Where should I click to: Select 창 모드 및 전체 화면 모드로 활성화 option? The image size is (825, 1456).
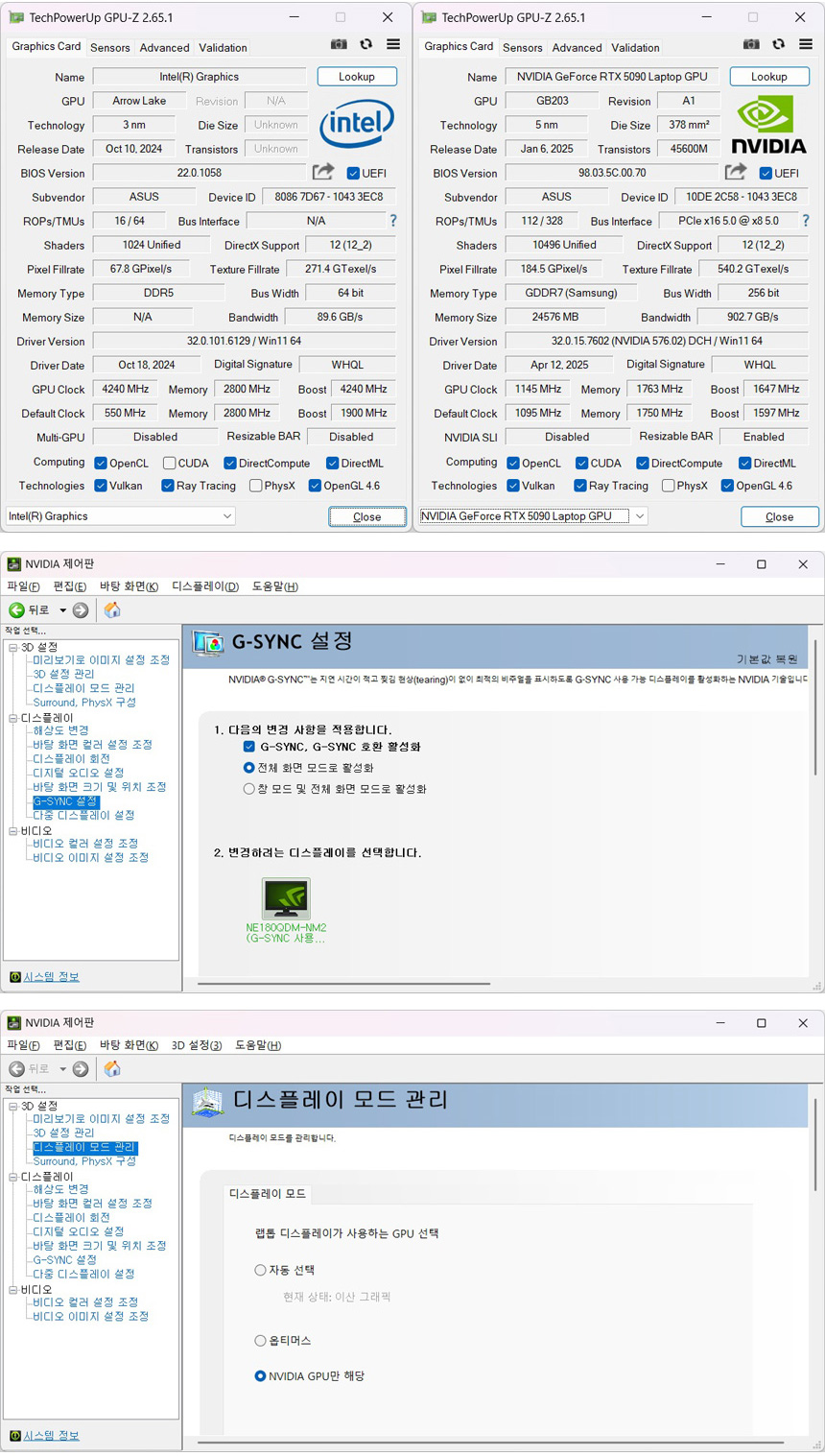coord(249,789)
